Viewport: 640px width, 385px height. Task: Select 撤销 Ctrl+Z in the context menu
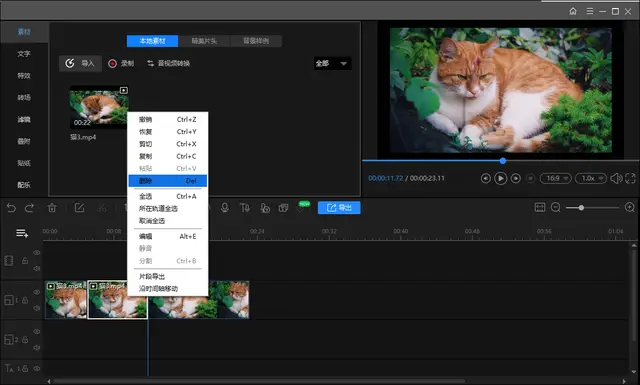pos(168,120)
